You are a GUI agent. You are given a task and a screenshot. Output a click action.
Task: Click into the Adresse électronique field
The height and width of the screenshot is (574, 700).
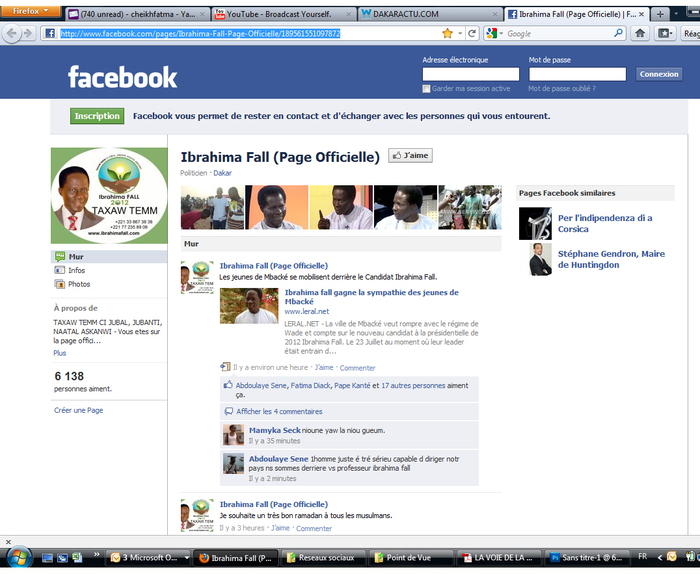[471, 74]
